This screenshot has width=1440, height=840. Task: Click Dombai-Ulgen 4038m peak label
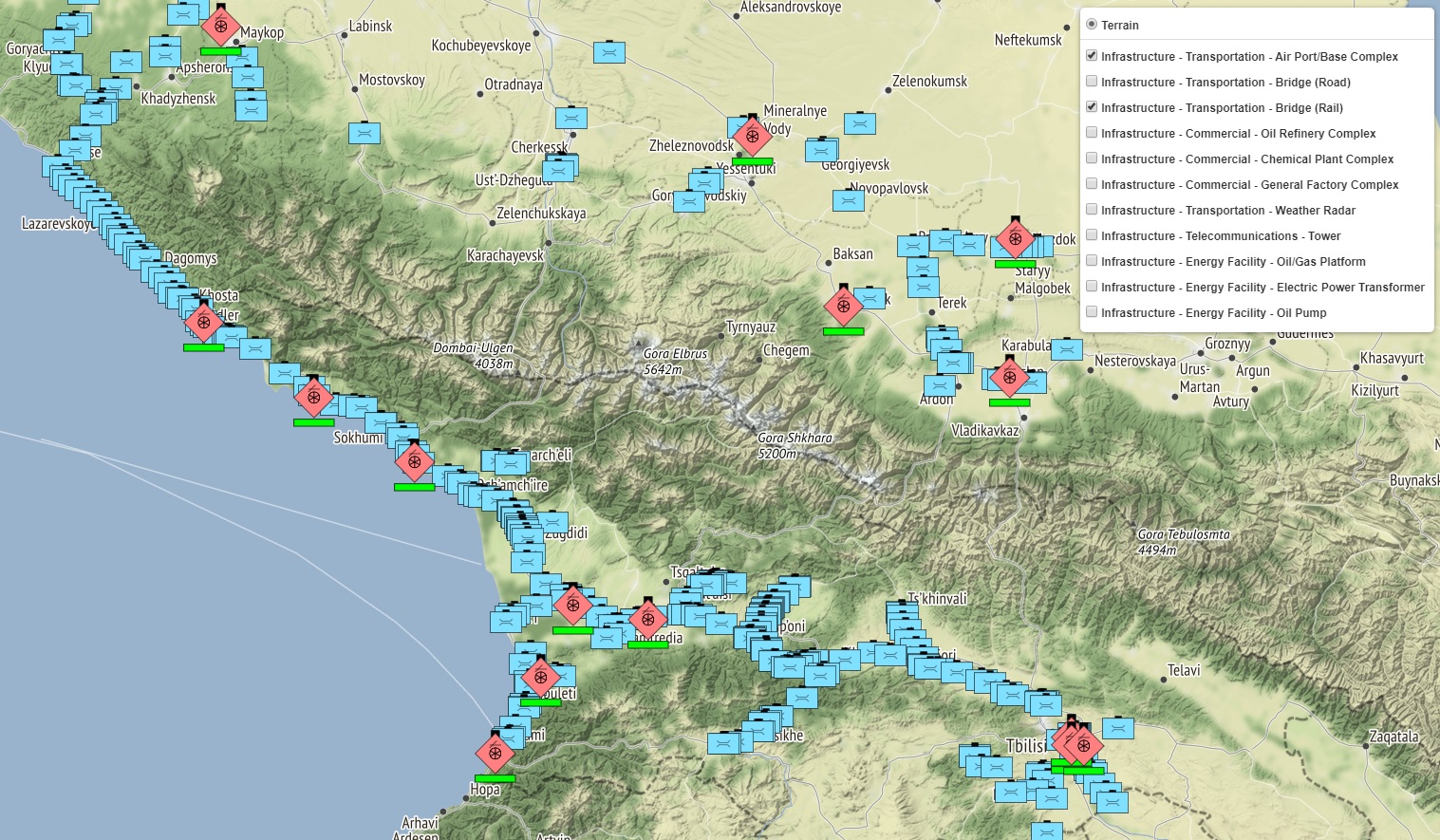coord(473,356)
